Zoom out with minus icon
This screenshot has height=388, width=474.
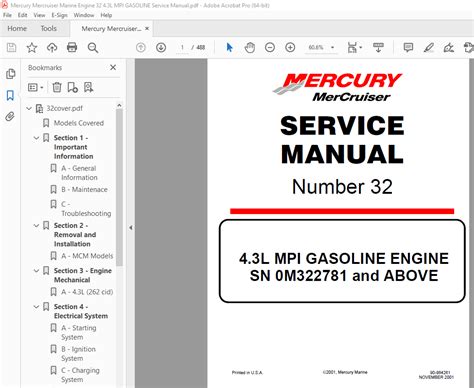(x=270, y=48)
